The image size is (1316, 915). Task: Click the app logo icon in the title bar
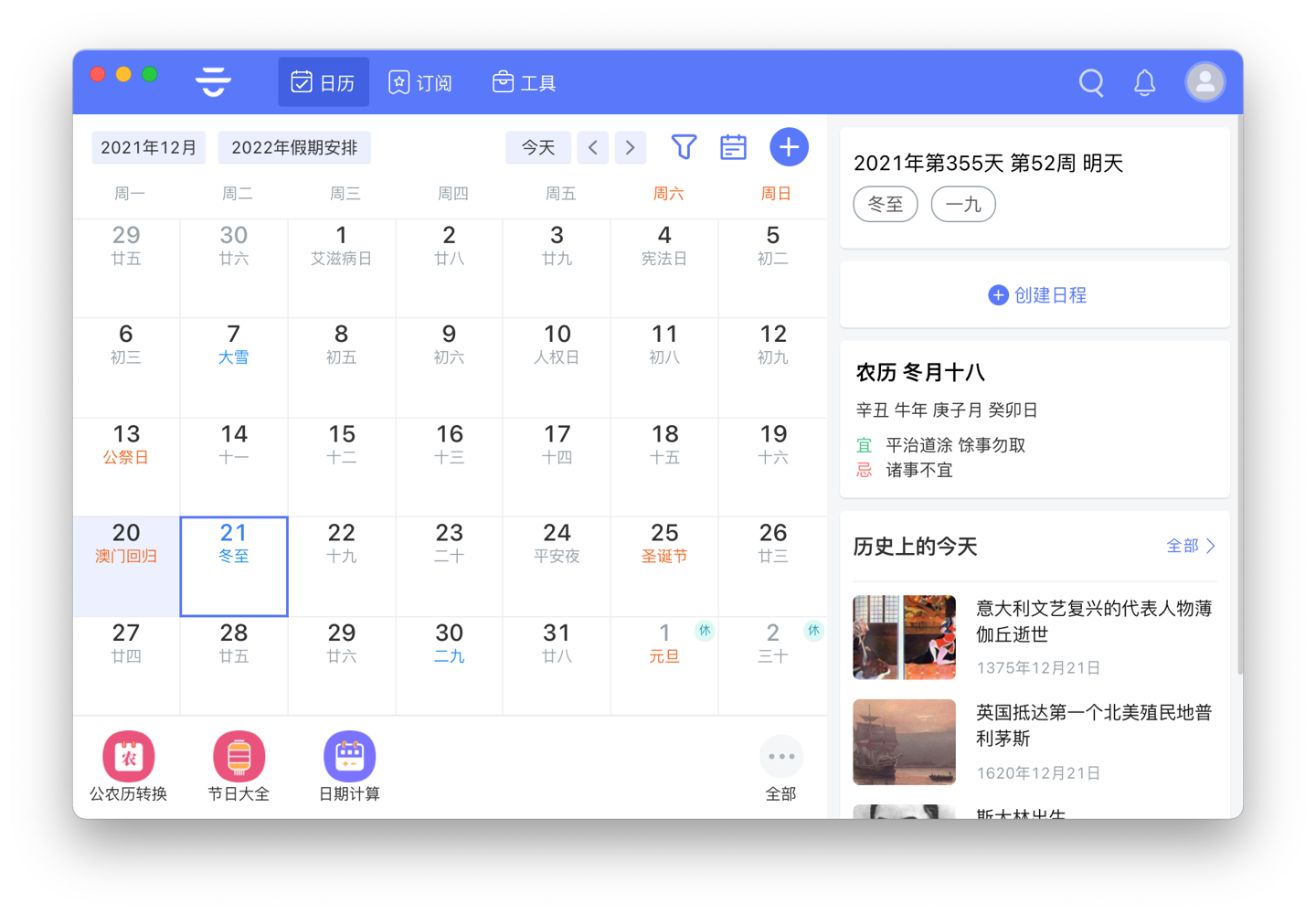(213, 81)
